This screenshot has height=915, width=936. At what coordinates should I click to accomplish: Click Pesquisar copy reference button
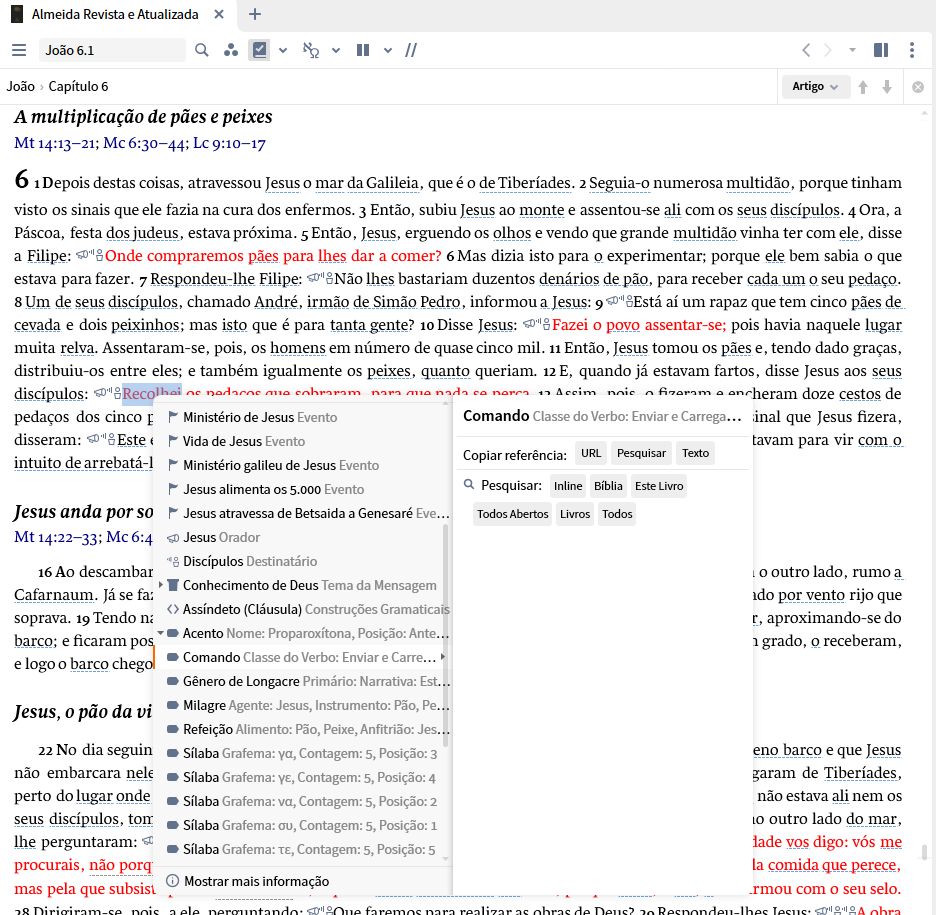tap(641, 453)
